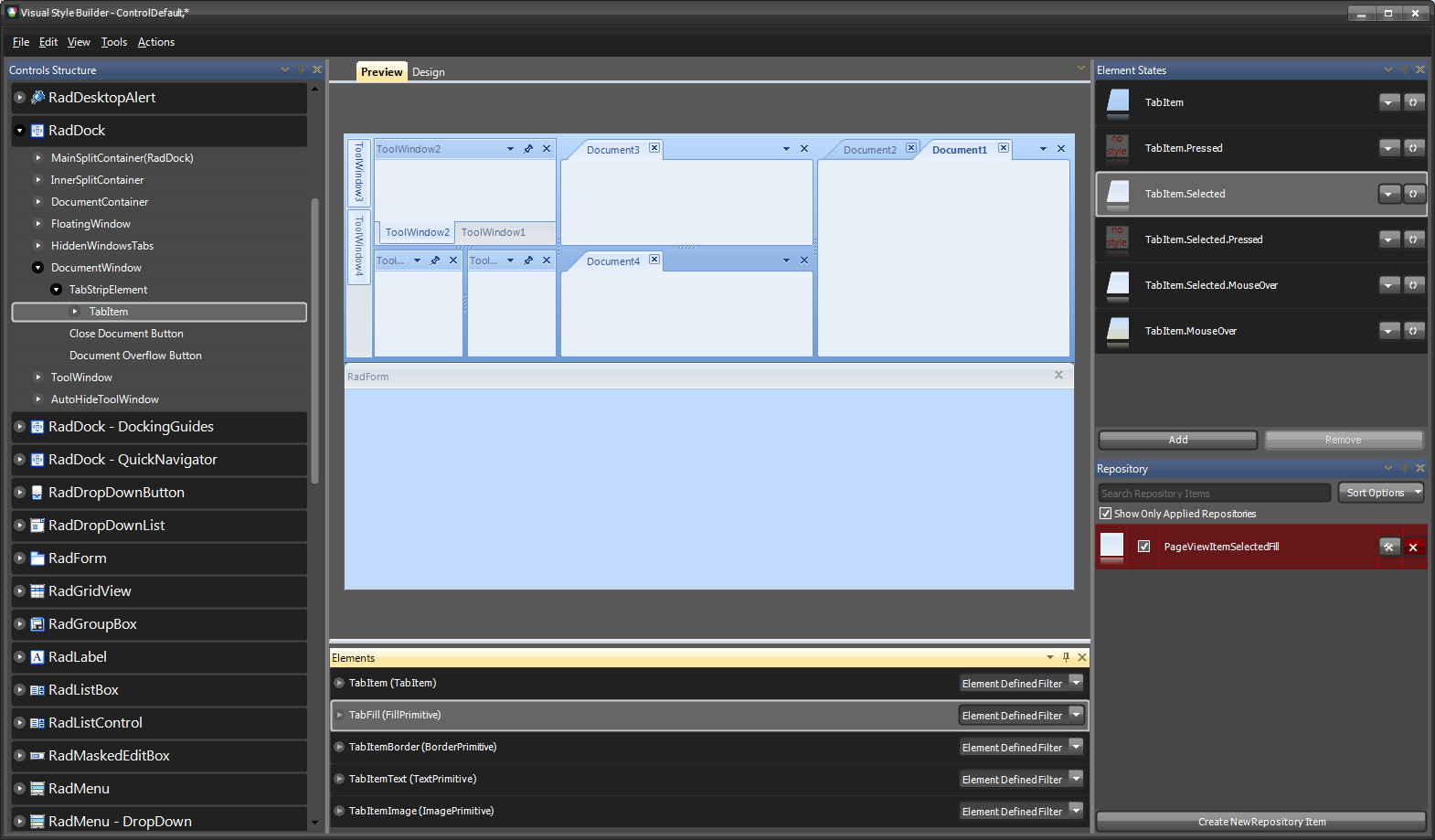This screenshot has height=840, width=1435.
Task: Click the RadLabel control icon
Action: click(x=37, y=657)
